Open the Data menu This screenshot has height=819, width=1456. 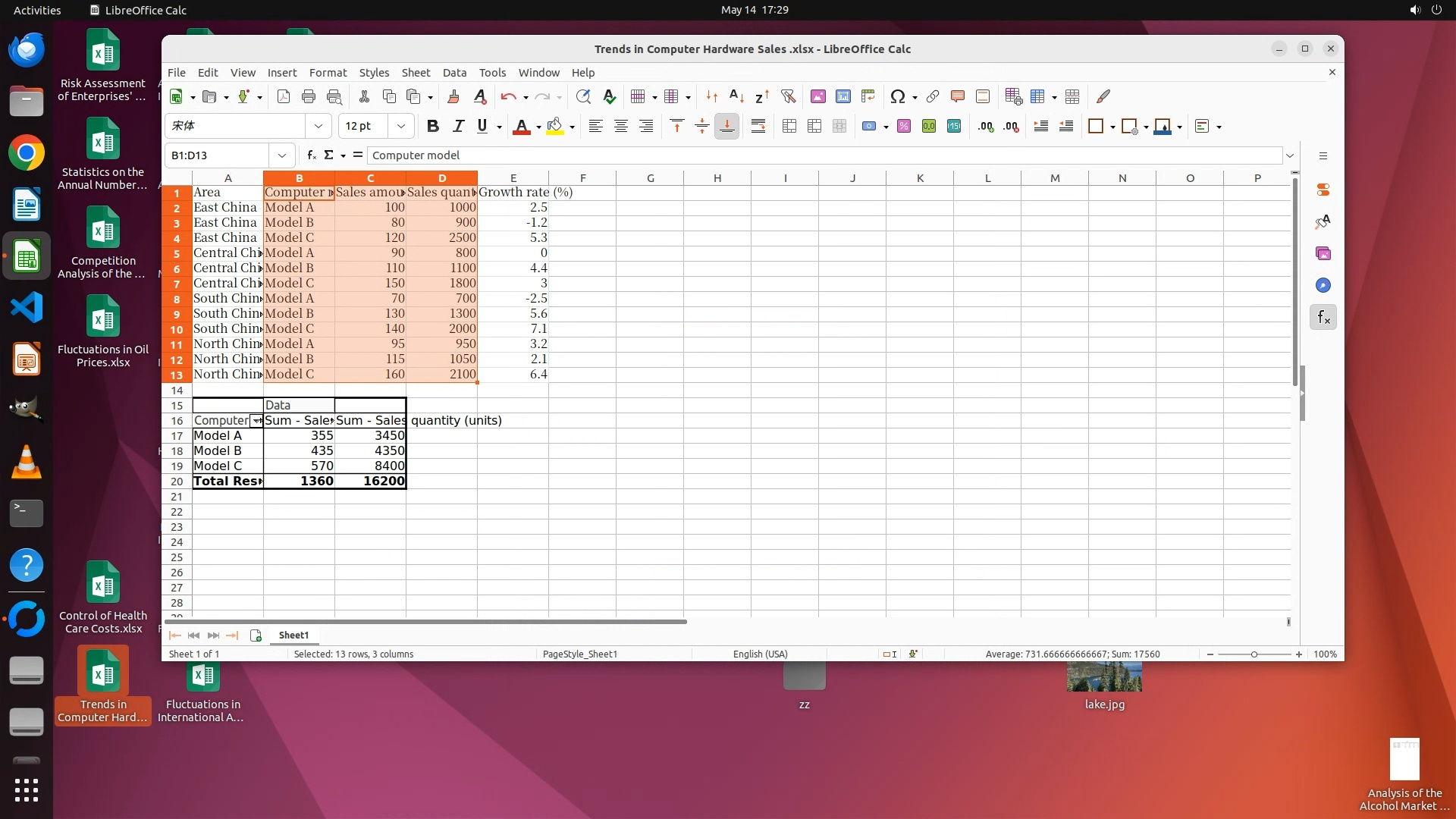click(453, 73)
